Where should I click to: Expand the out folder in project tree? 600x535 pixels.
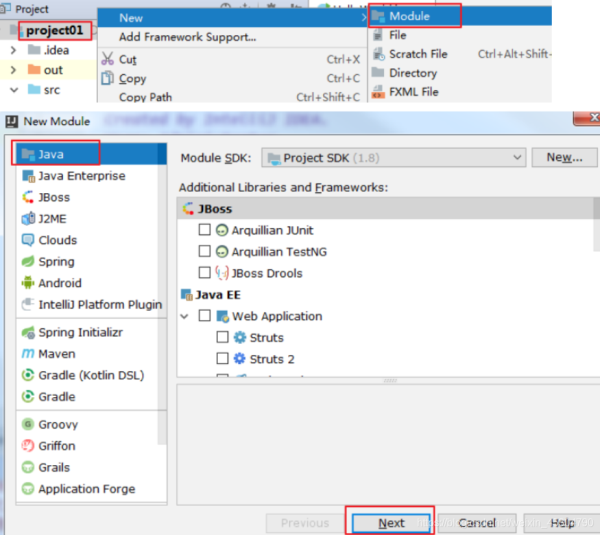pyautogui.click(x=13, y=70)
